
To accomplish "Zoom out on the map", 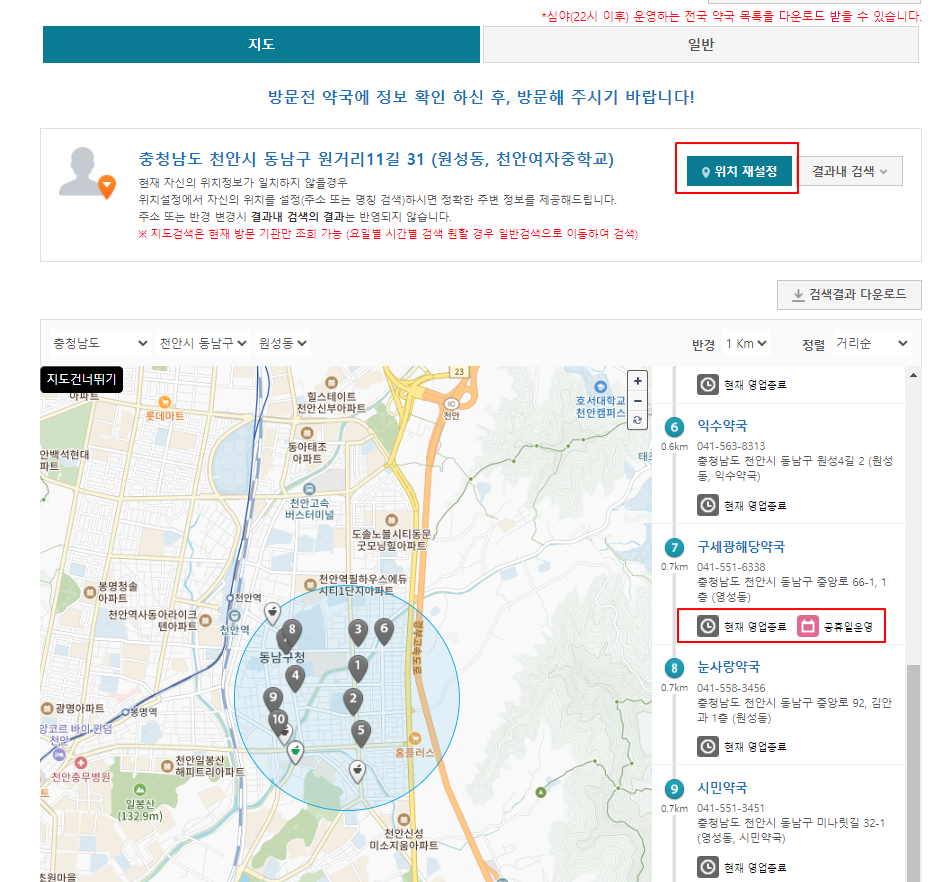I will coord(637,401).
